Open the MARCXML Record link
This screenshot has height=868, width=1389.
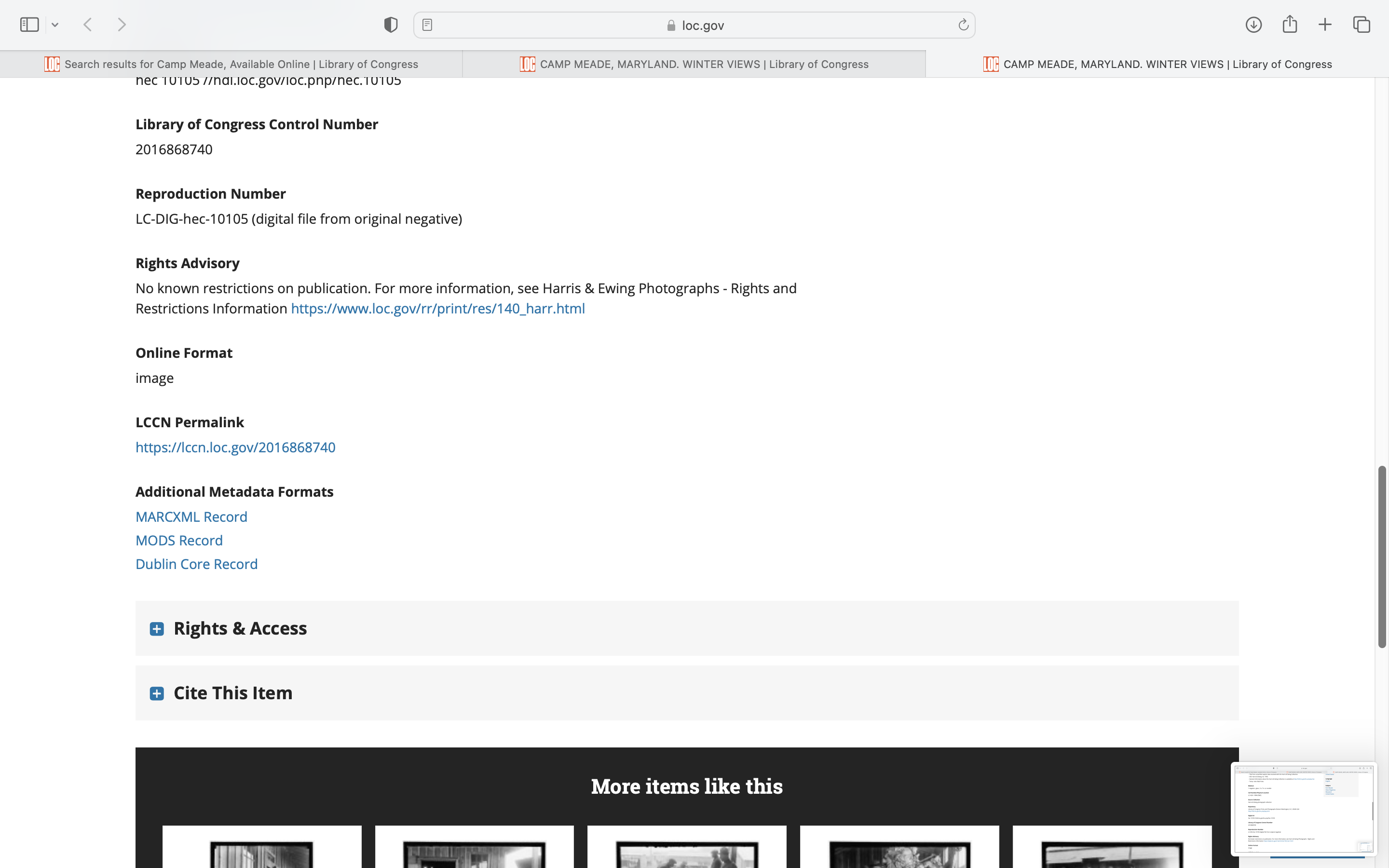pos(191,516)
